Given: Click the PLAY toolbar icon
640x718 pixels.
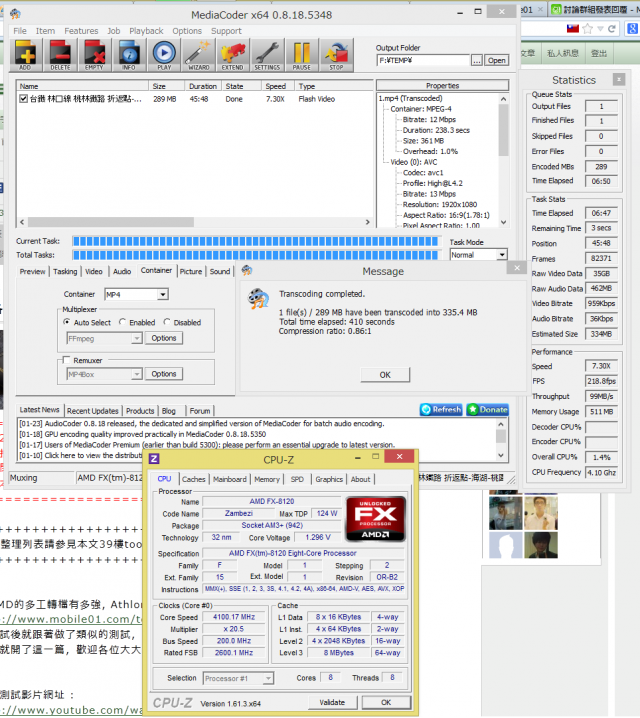Looking at the screenshot, I should tap(164, 55).
